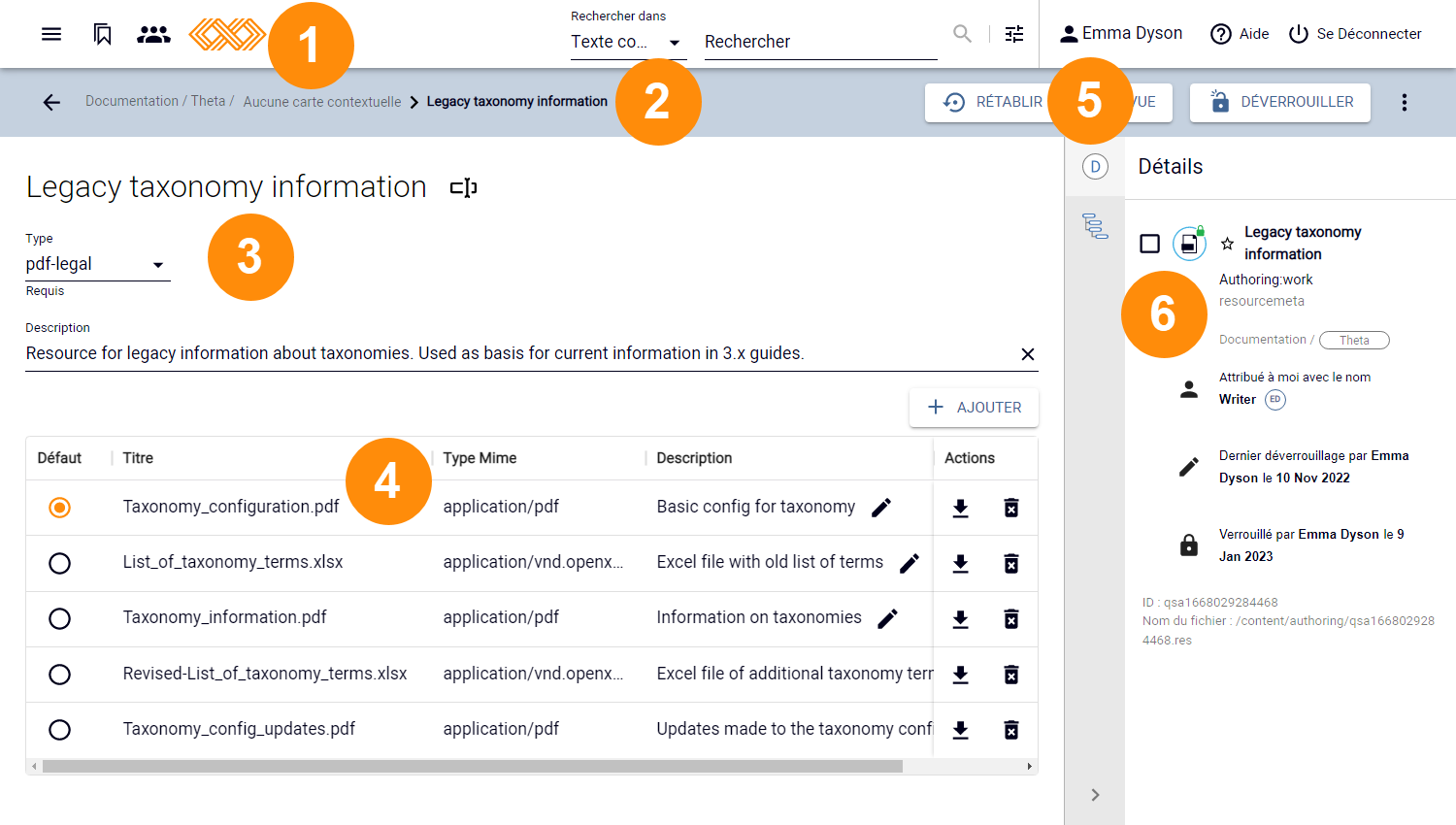Click the Aide help icon
Image resolution: width=1456 pixels, height=825 pixels.
tap(1220, 34)
